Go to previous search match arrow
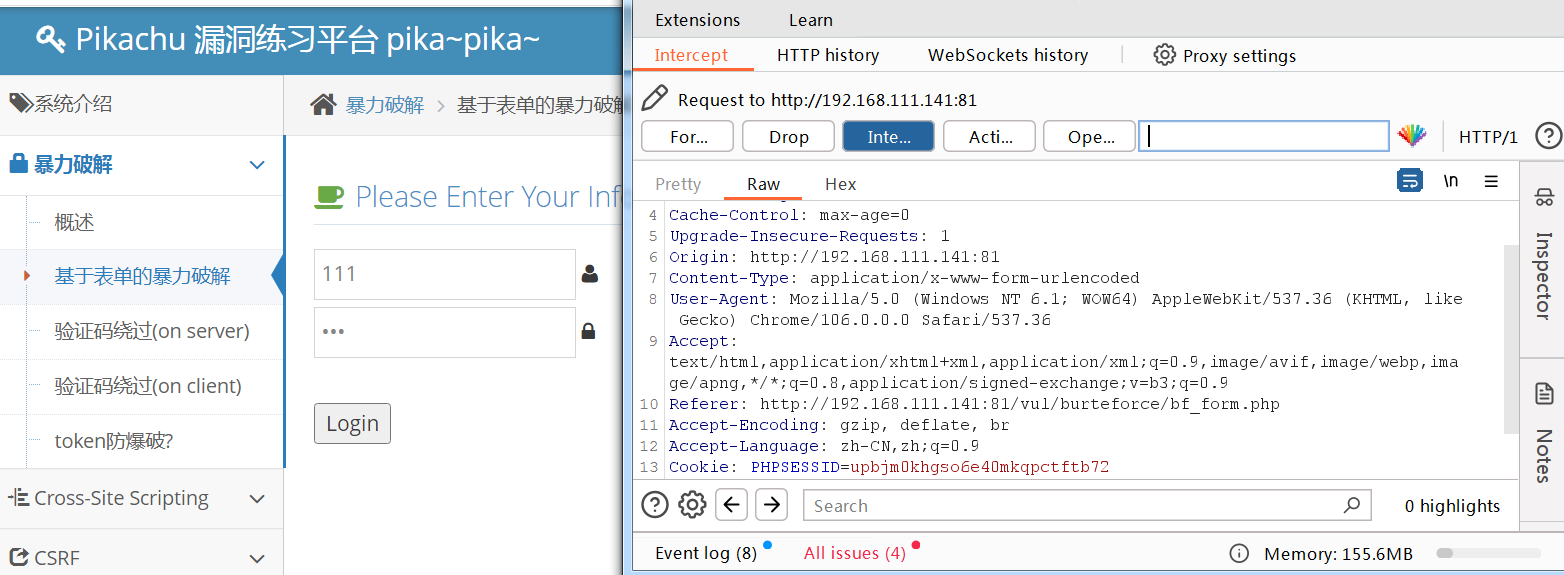The width and height of the screenshot is (1564, 575). [x=732, y=505]
